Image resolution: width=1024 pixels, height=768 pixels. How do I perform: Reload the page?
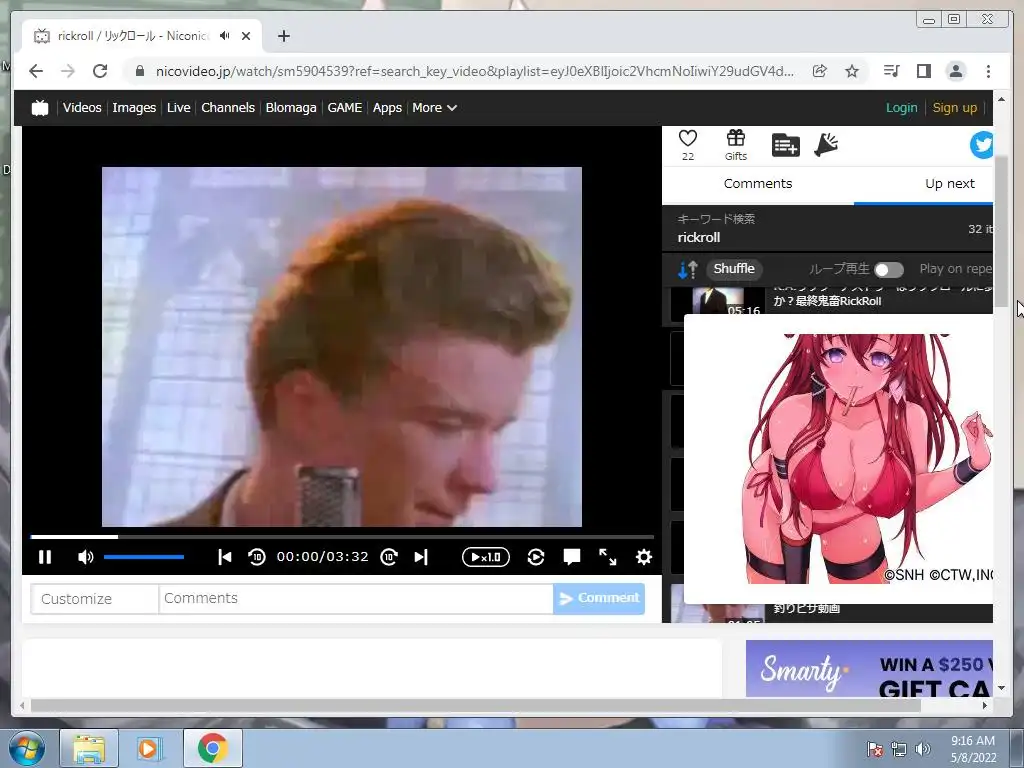[x=100, y=71]
